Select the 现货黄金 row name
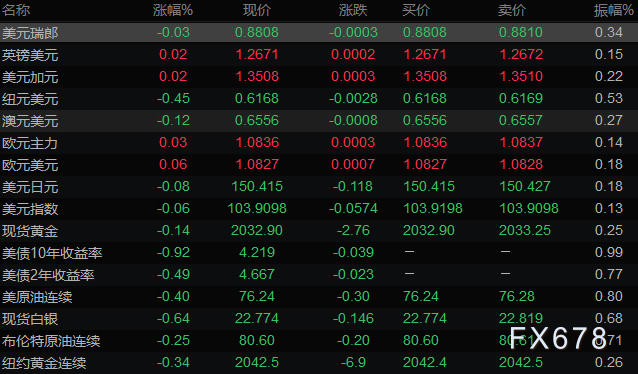 click(31, 231)
